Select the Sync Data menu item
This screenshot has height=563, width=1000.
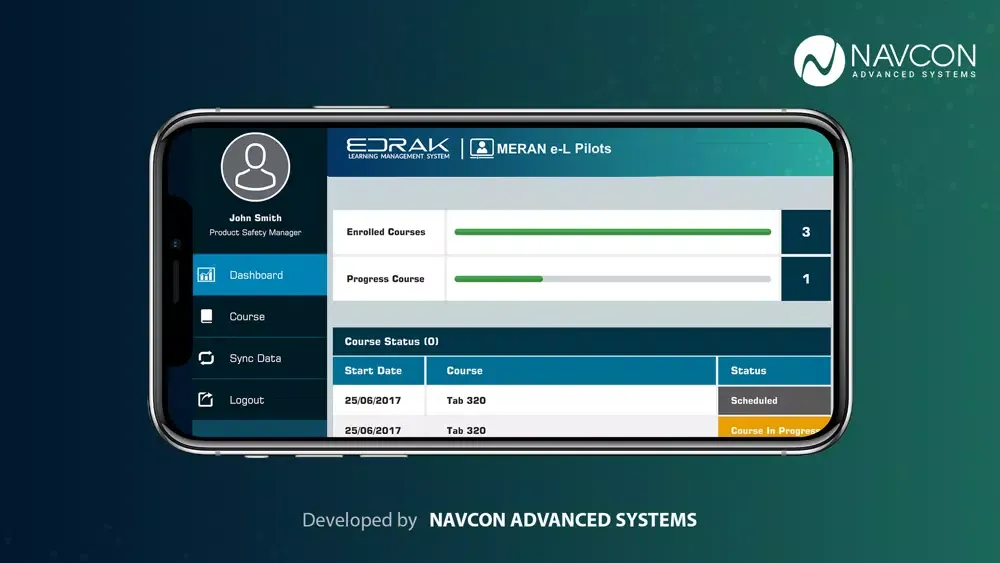(x=260, y=358)
